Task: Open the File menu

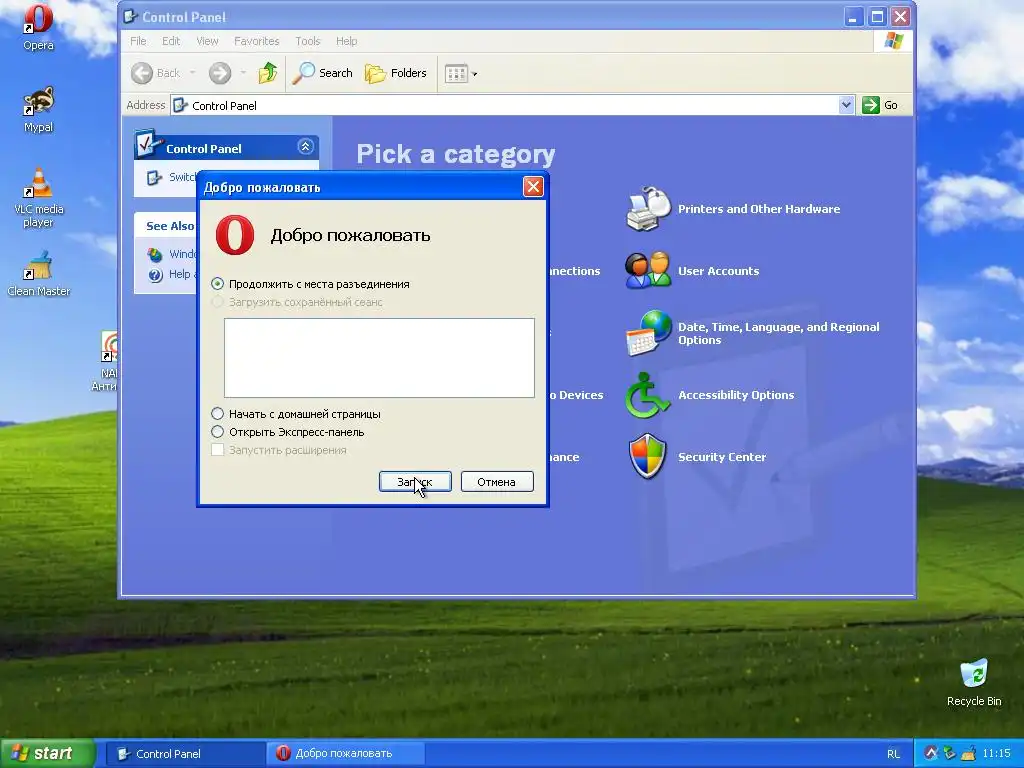Action: (138, 41)
